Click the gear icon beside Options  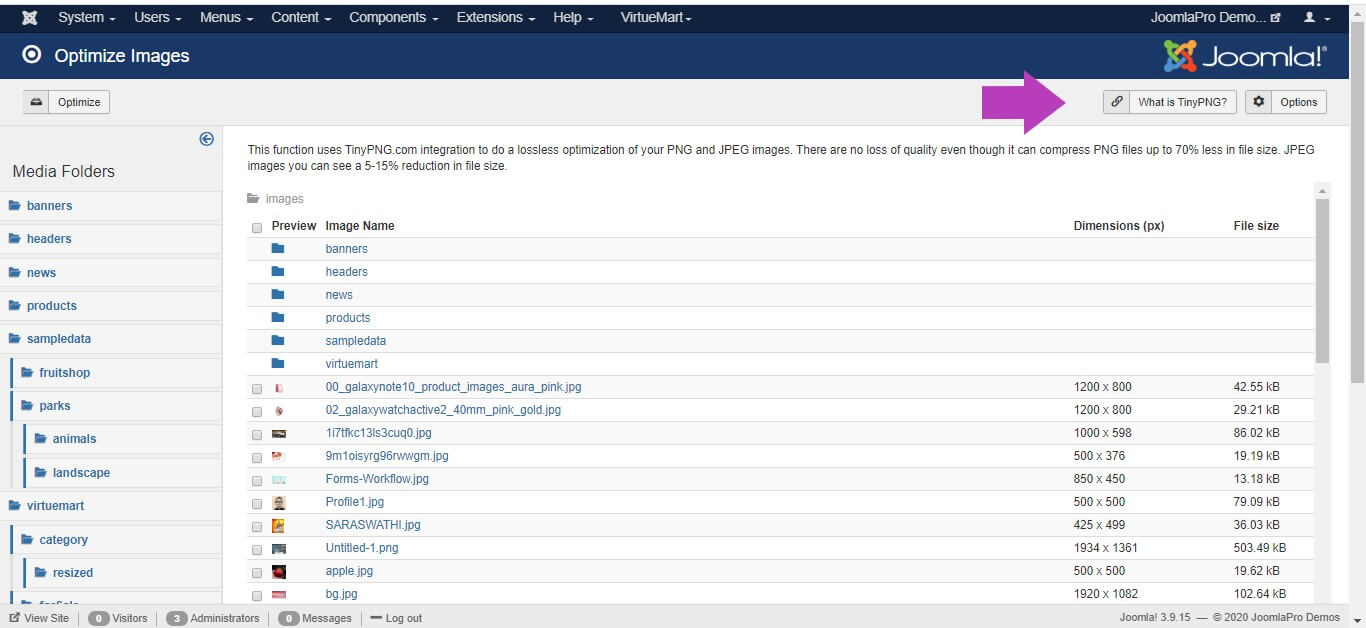point(1259,102)
